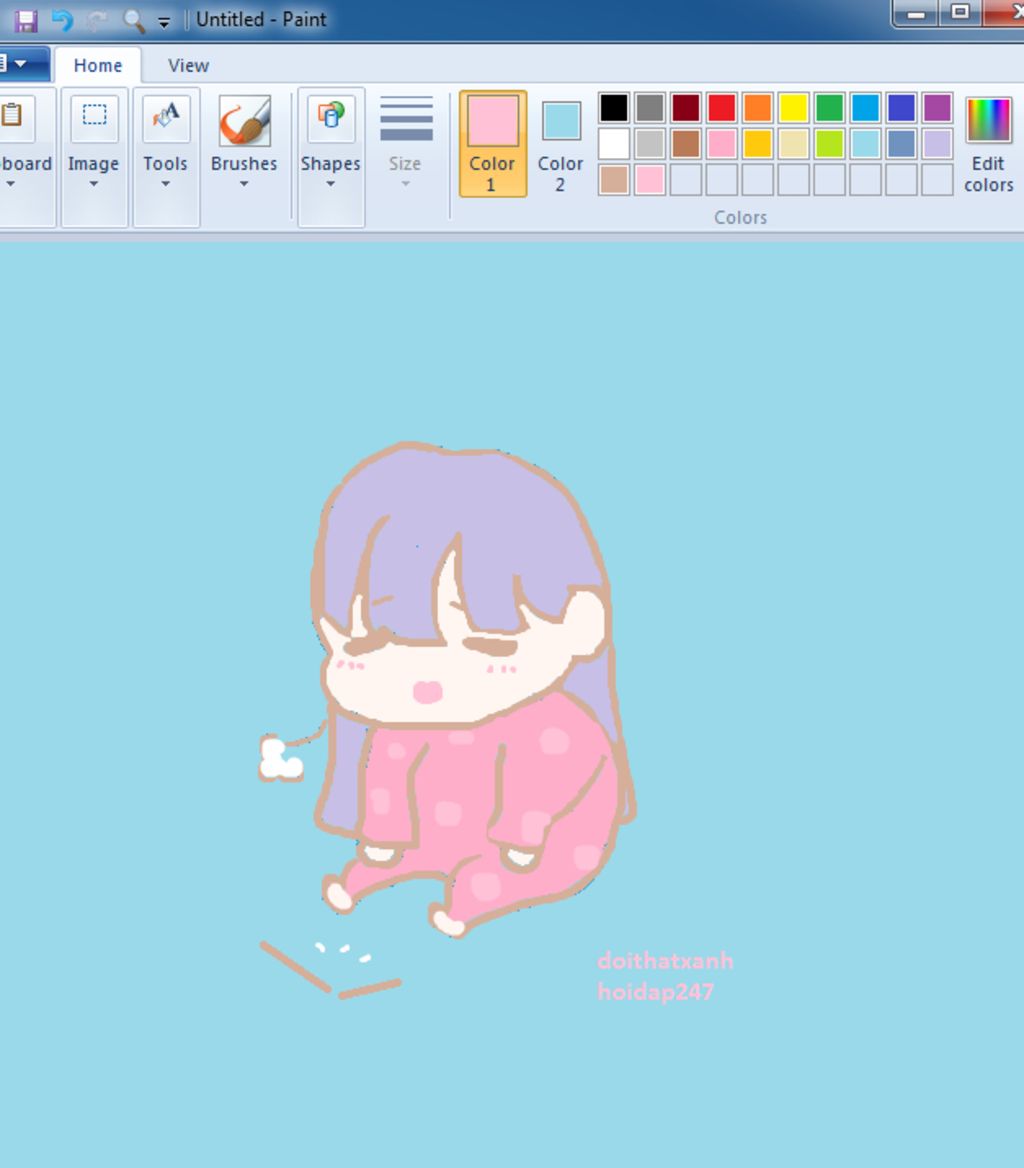Open Edit colors dialog
Image resolution: width=1024 pixels, height=1168 pixels.
pyautogui.click(x=988, y=145)
